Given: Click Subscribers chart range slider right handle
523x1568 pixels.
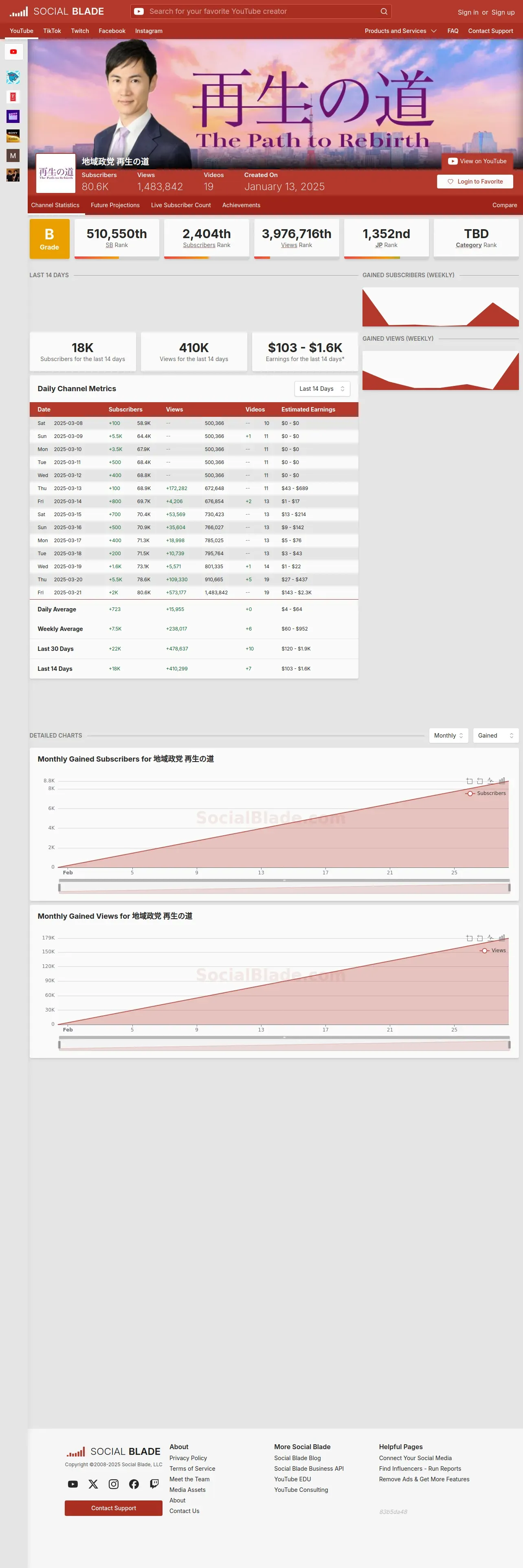Looking at the screenshot, I should coord(510,887).
